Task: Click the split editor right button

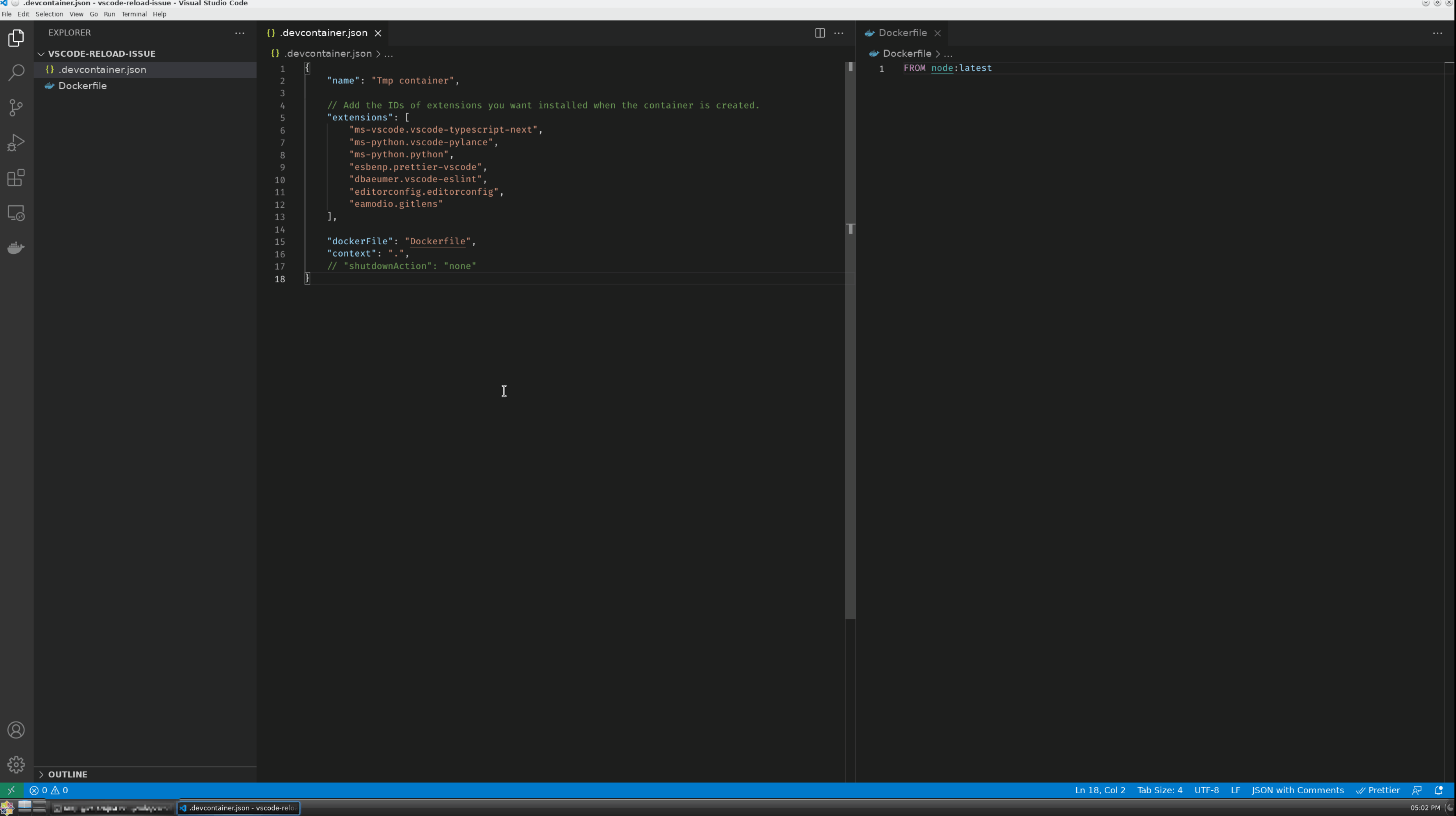Action: pos(819,33)
